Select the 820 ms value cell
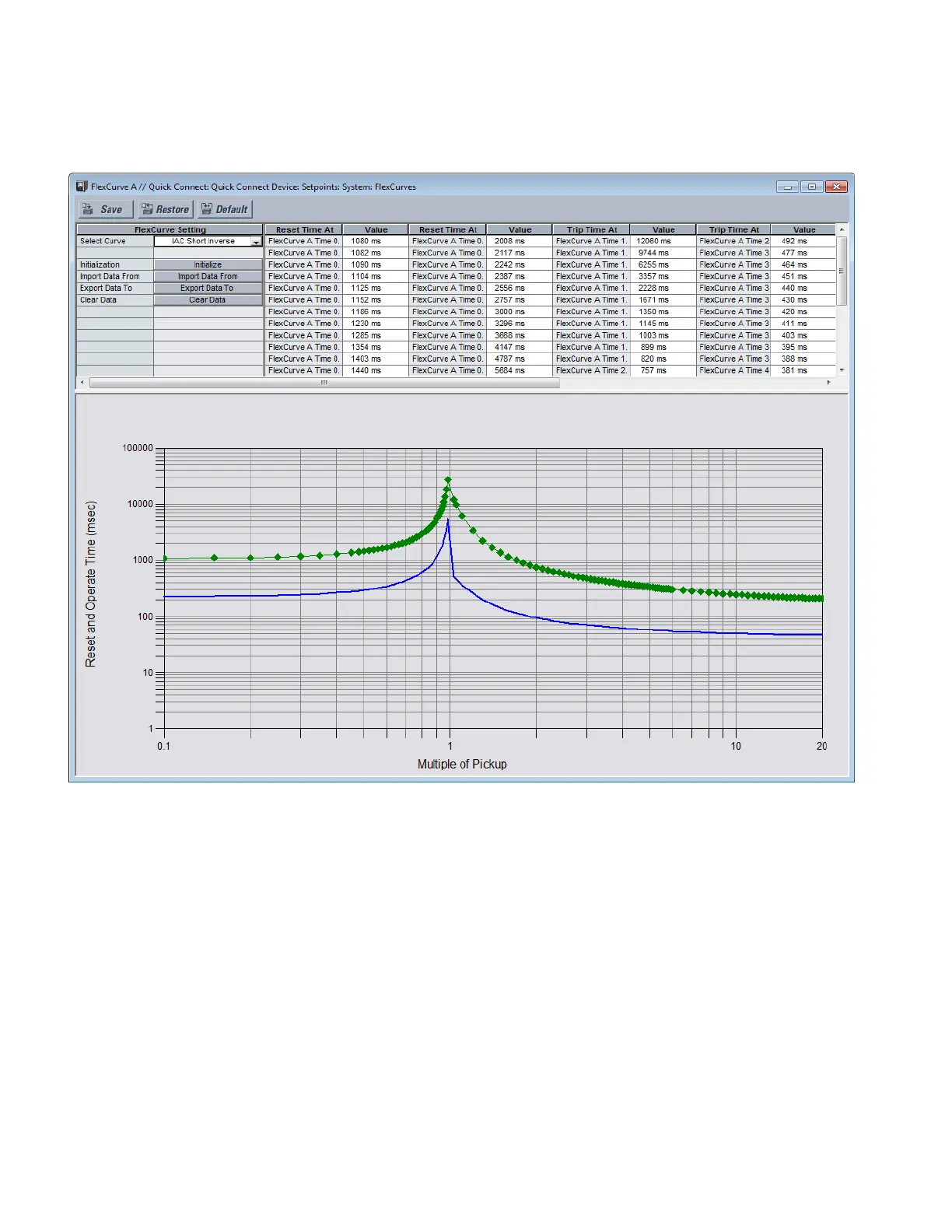The height and width of the screenshot is (1232, 952). 663,359
